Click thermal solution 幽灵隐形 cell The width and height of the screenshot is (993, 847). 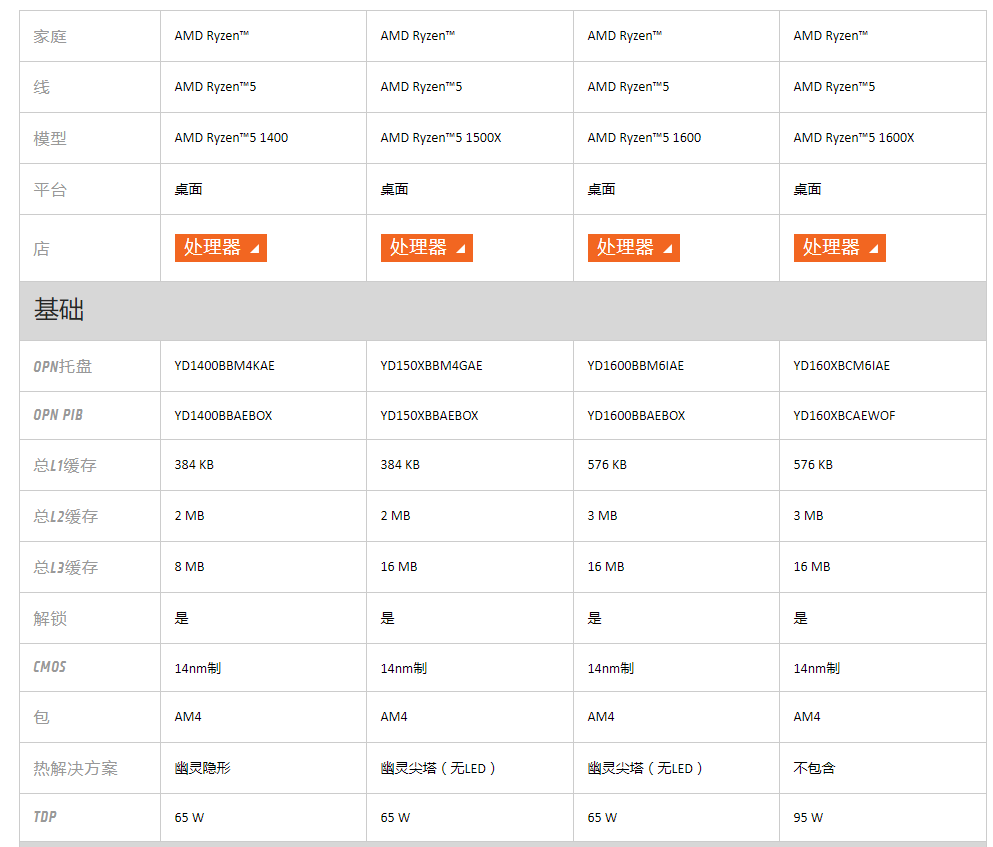[x=203, y=768]
